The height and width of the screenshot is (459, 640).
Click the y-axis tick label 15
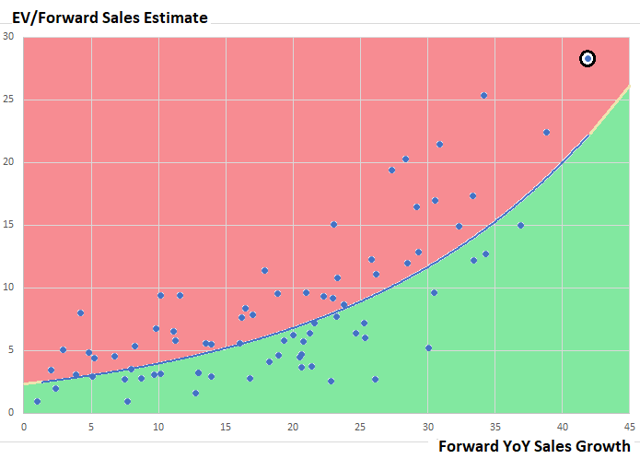pyautogui.click(x=9, y=225)
